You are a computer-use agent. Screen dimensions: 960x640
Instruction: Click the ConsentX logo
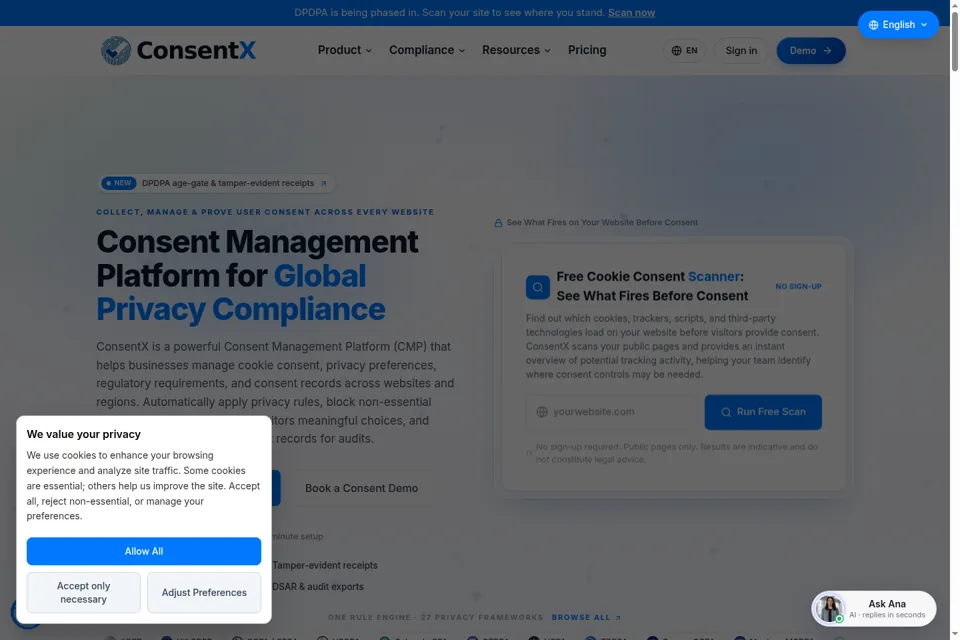pos(178,50)
